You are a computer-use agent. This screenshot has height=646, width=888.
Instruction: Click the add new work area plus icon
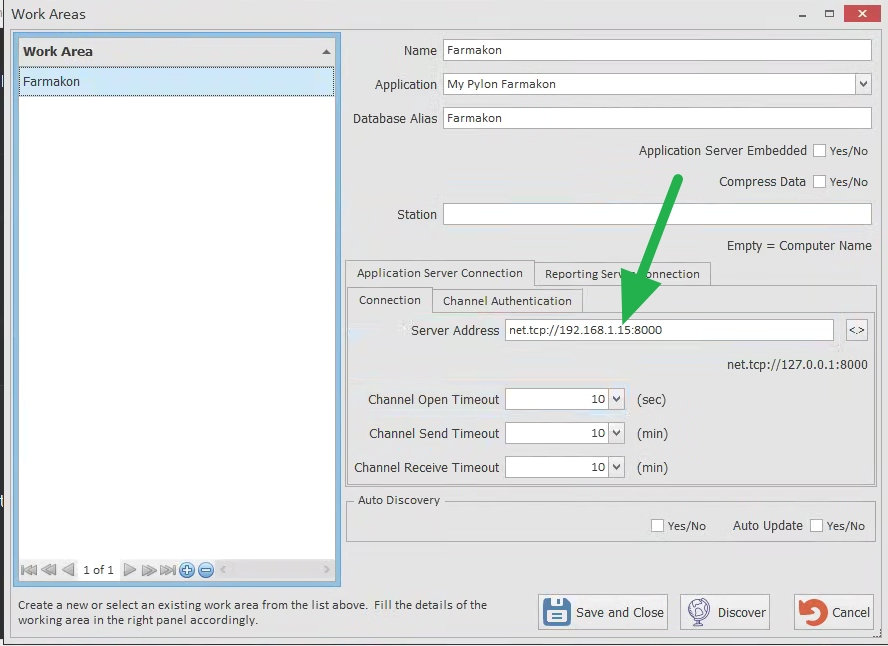(x=187, y=570)
